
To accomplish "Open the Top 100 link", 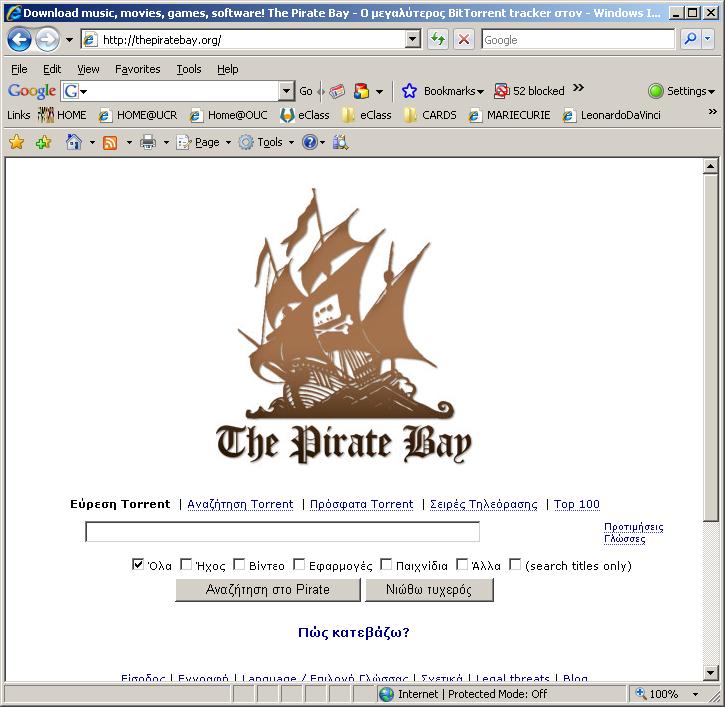I will coord(577,504).
